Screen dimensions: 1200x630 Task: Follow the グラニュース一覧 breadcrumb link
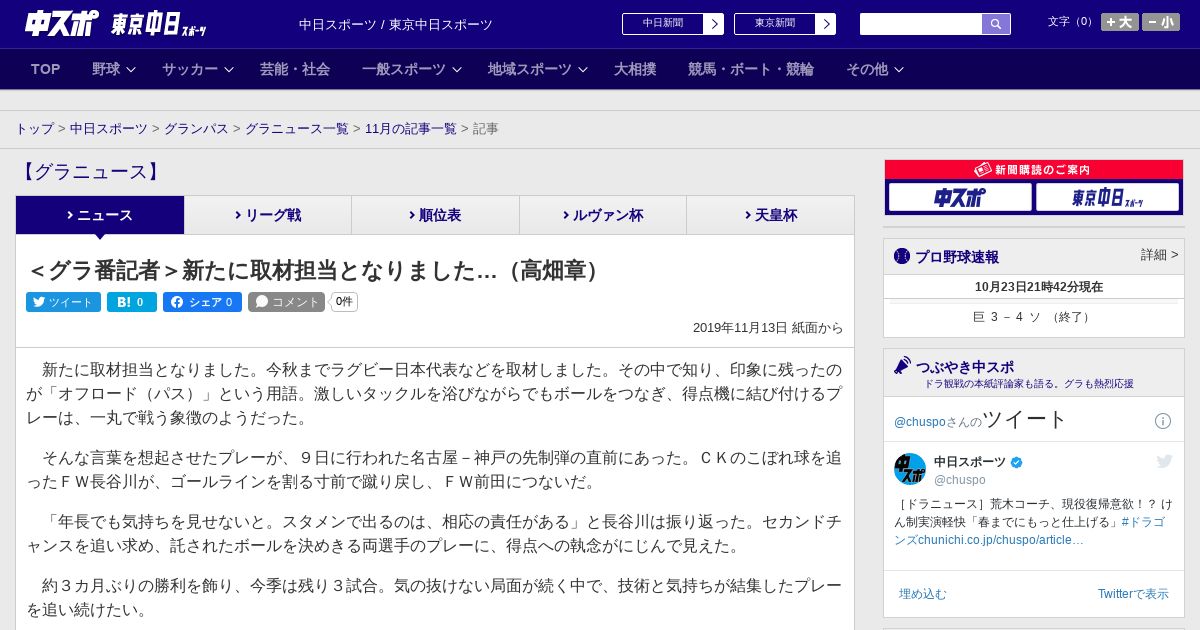[297, 129]
